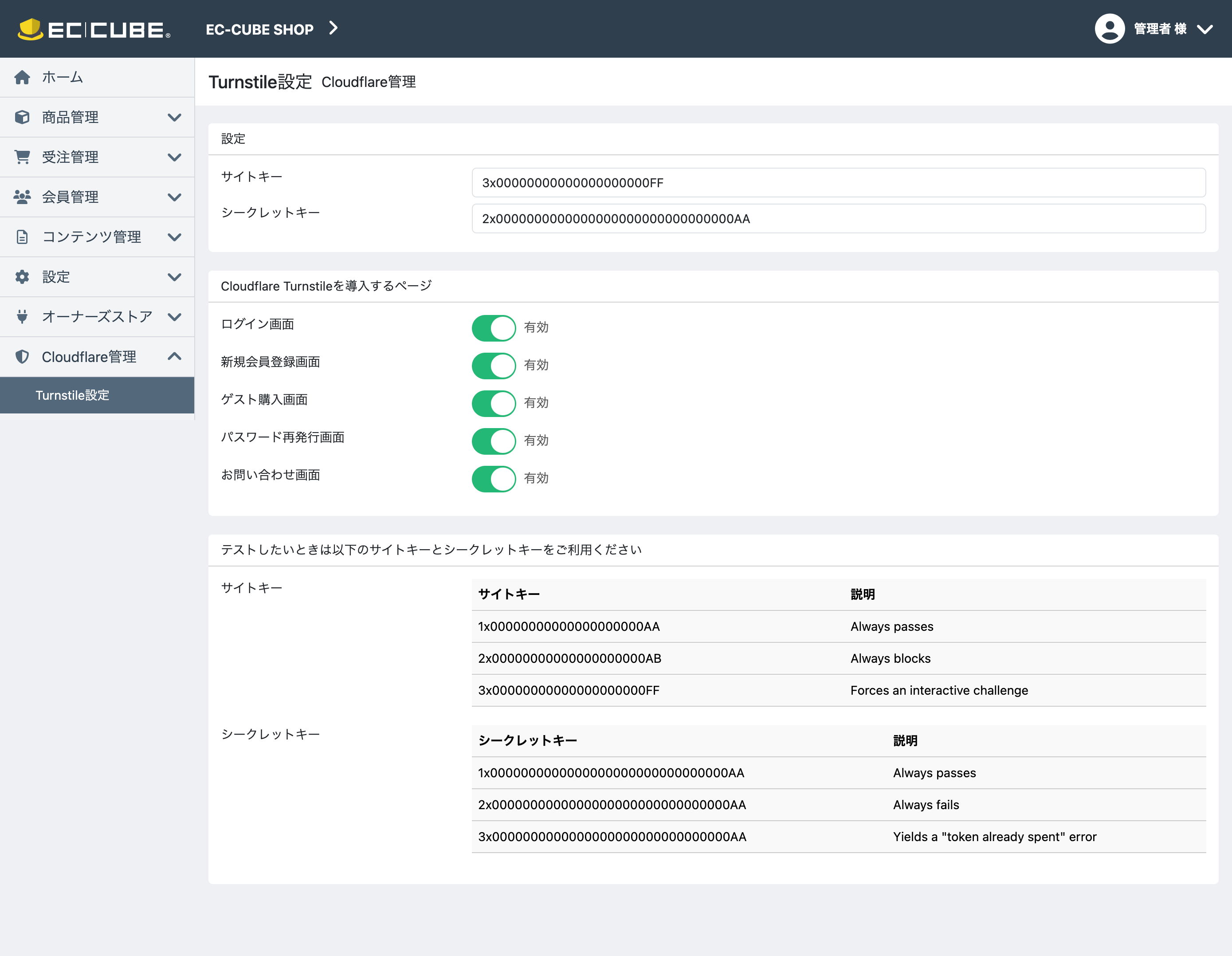Screen dimensions: 1232x956
Task: Click the EC-CUBE logo
Action: click(94, 29)
